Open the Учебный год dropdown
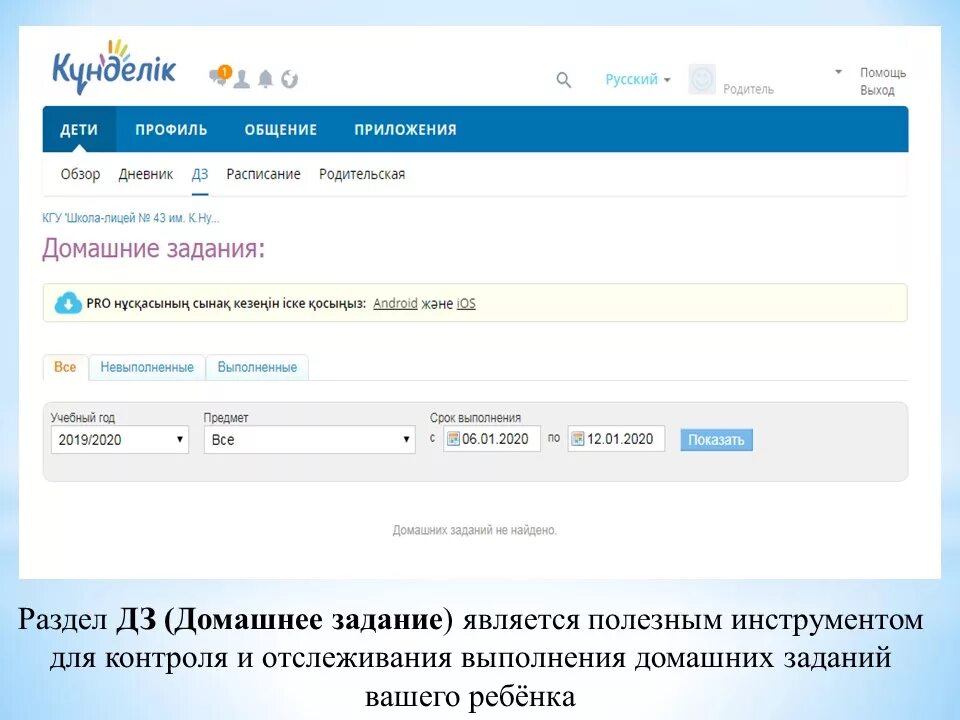Screen dimensions: 960x720 [x=119, y=438]
